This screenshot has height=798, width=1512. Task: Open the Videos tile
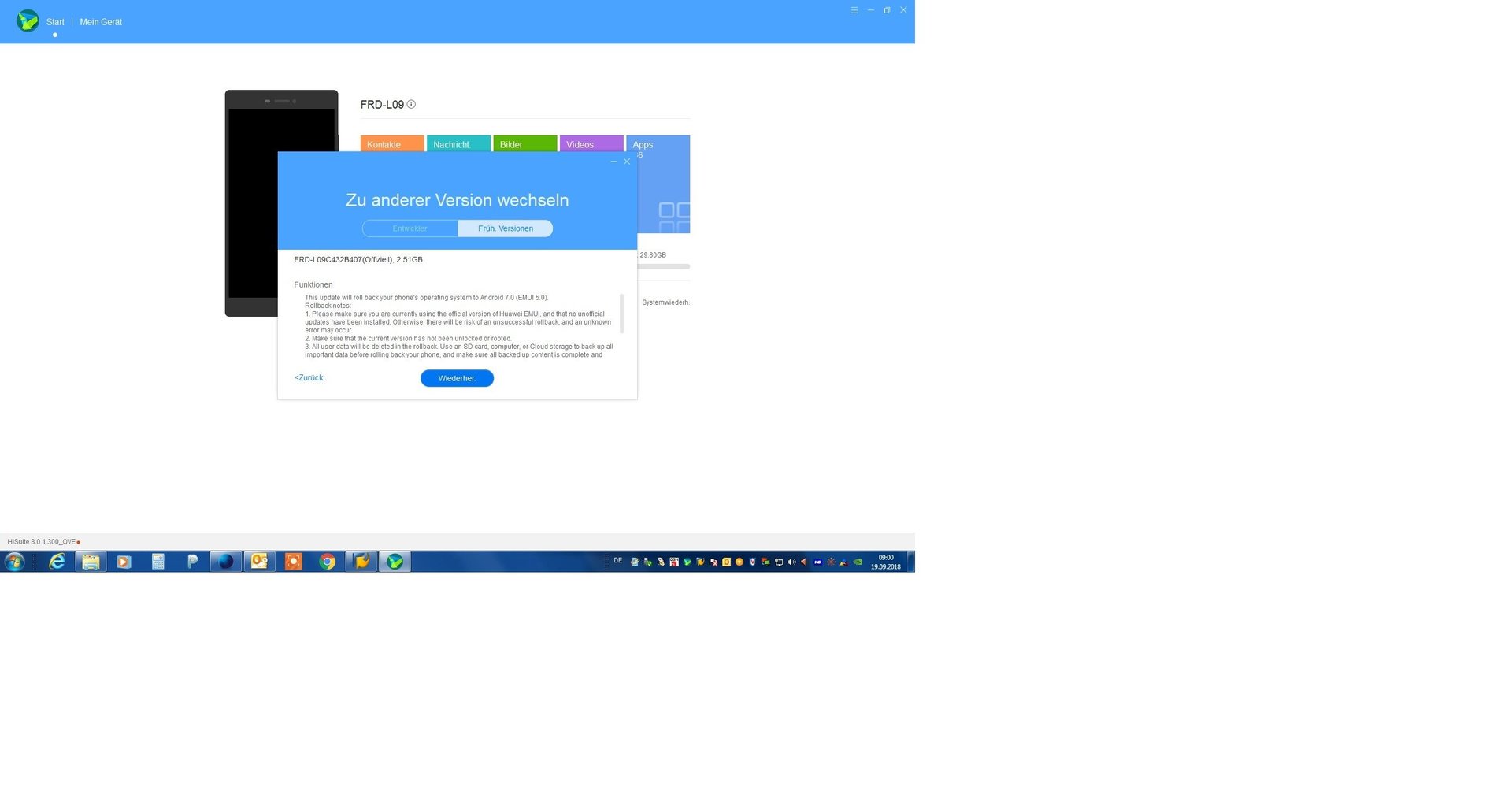click(x=591, y=144)
